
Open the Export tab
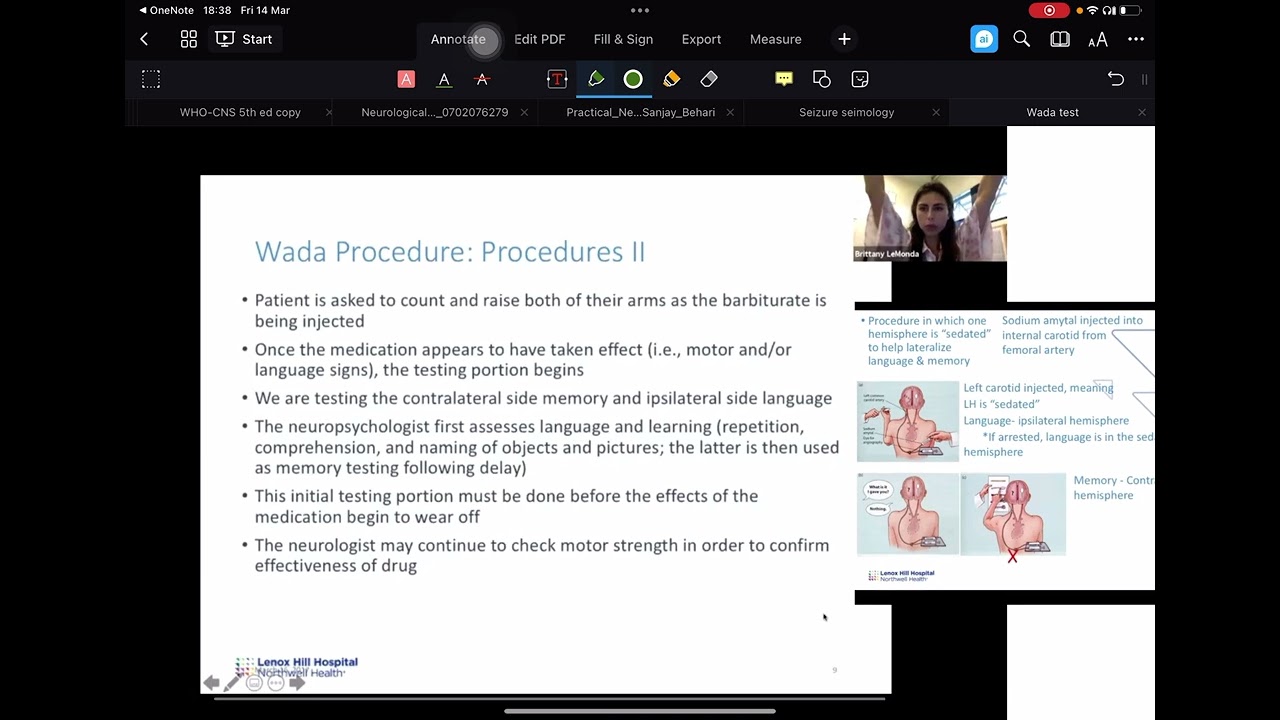(701, 39)
